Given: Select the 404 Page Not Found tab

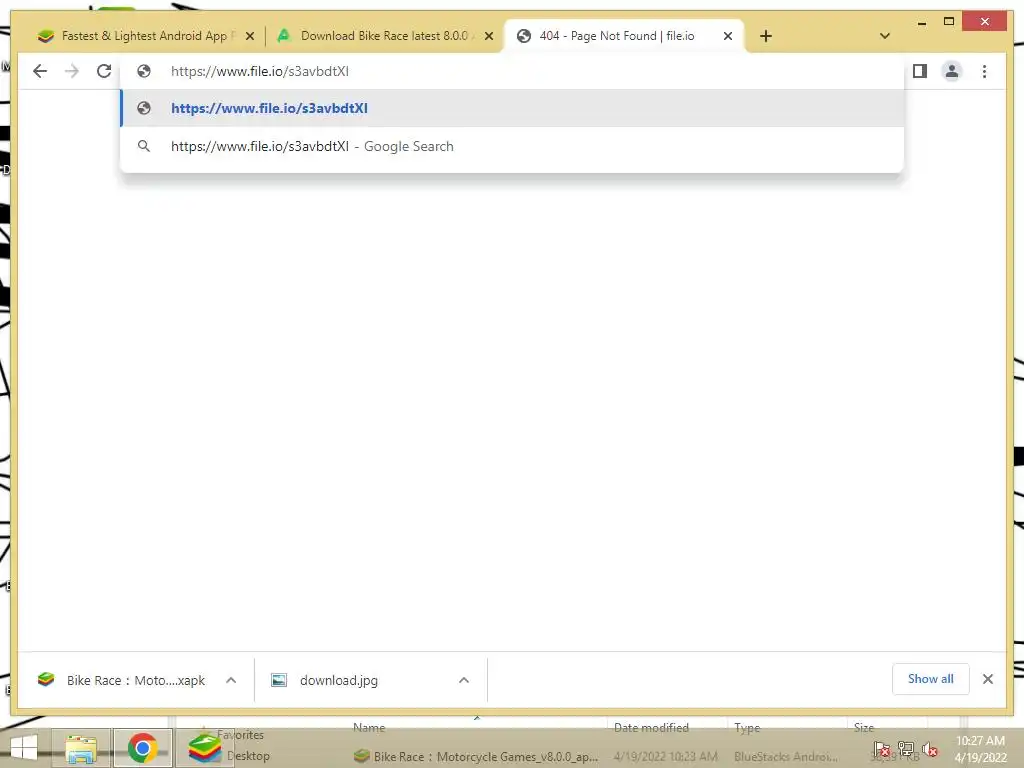Looking at the screenshot, I should pos(616,36).
